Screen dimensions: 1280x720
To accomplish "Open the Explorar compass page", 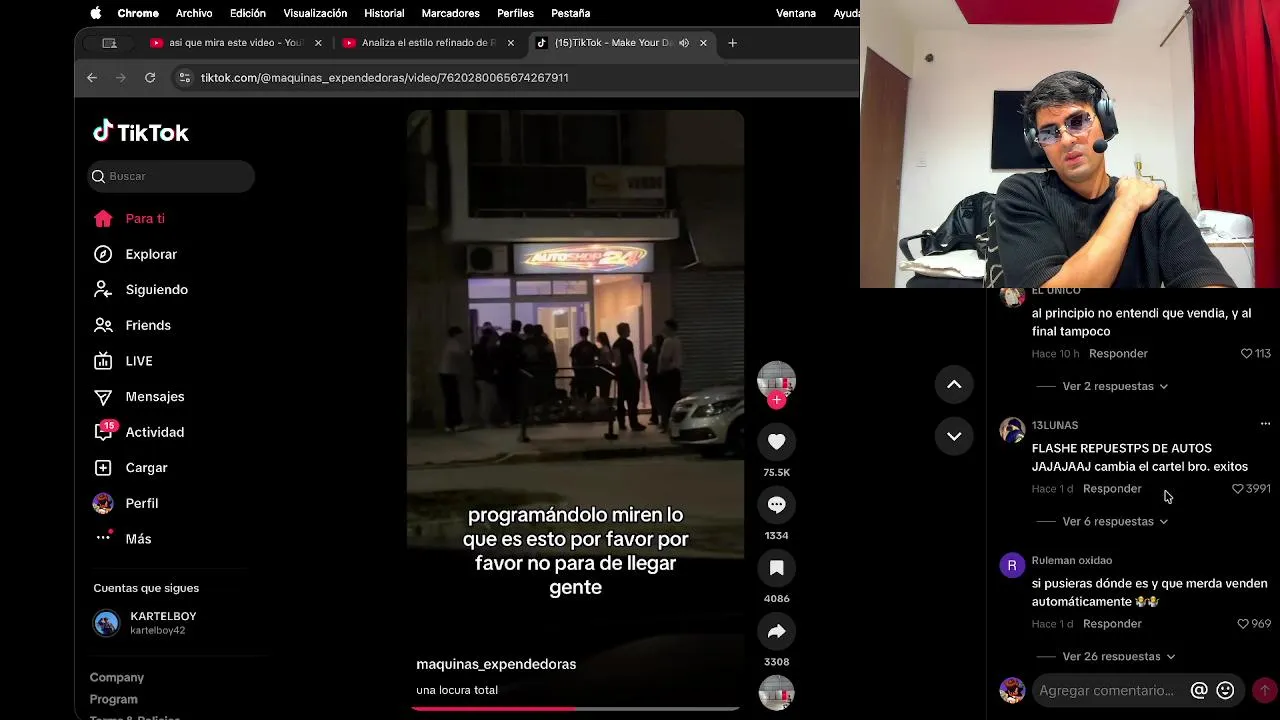I will pyautogui.click(x=135, y=254).
